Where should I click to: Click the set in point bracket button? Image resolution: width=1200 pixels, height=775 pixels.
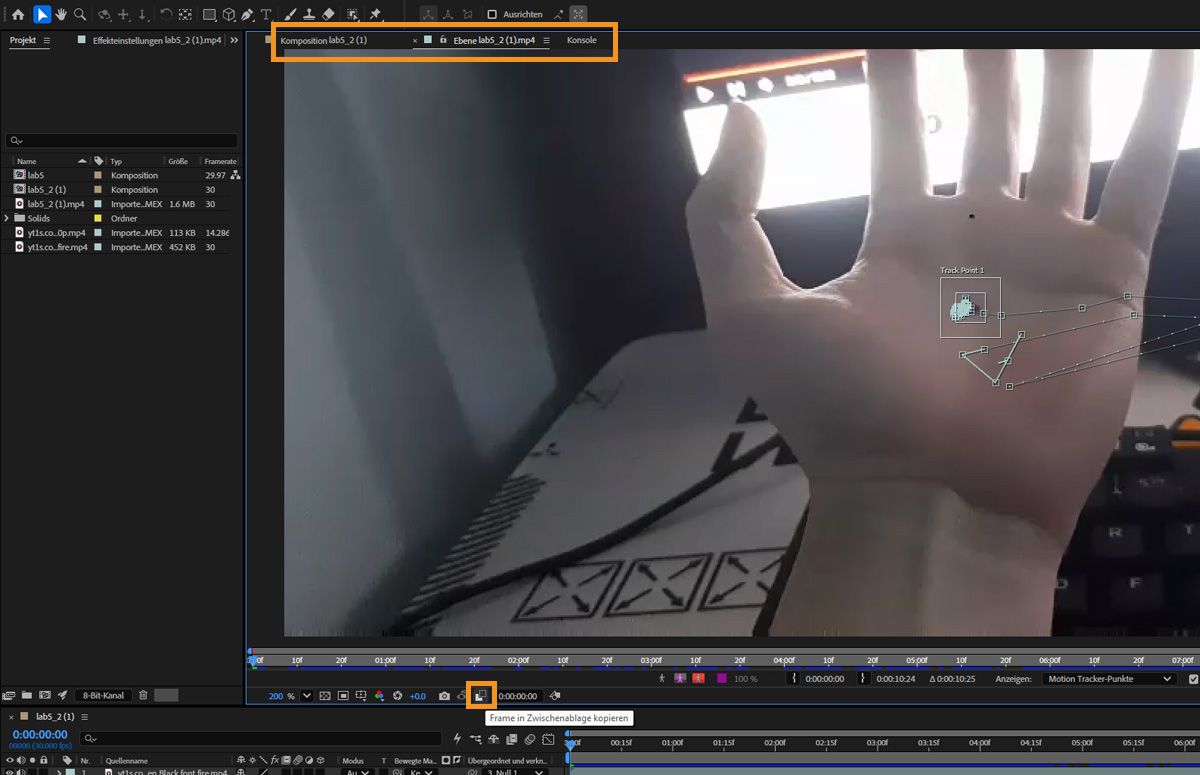(794, 678)
